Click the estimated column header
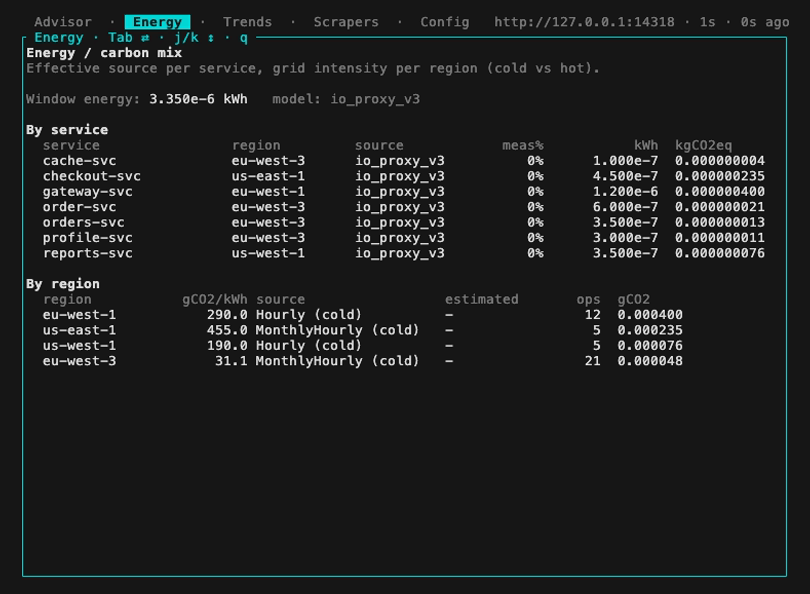This screenshot has height=594, width=810. coord(481,300)
